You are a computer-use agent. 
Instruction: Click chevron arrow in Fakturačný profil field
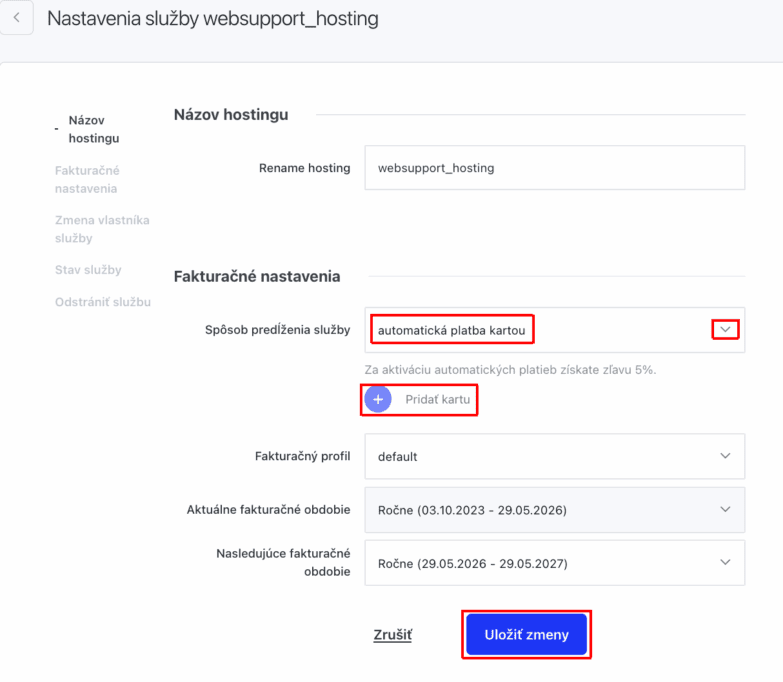point(726,456)
